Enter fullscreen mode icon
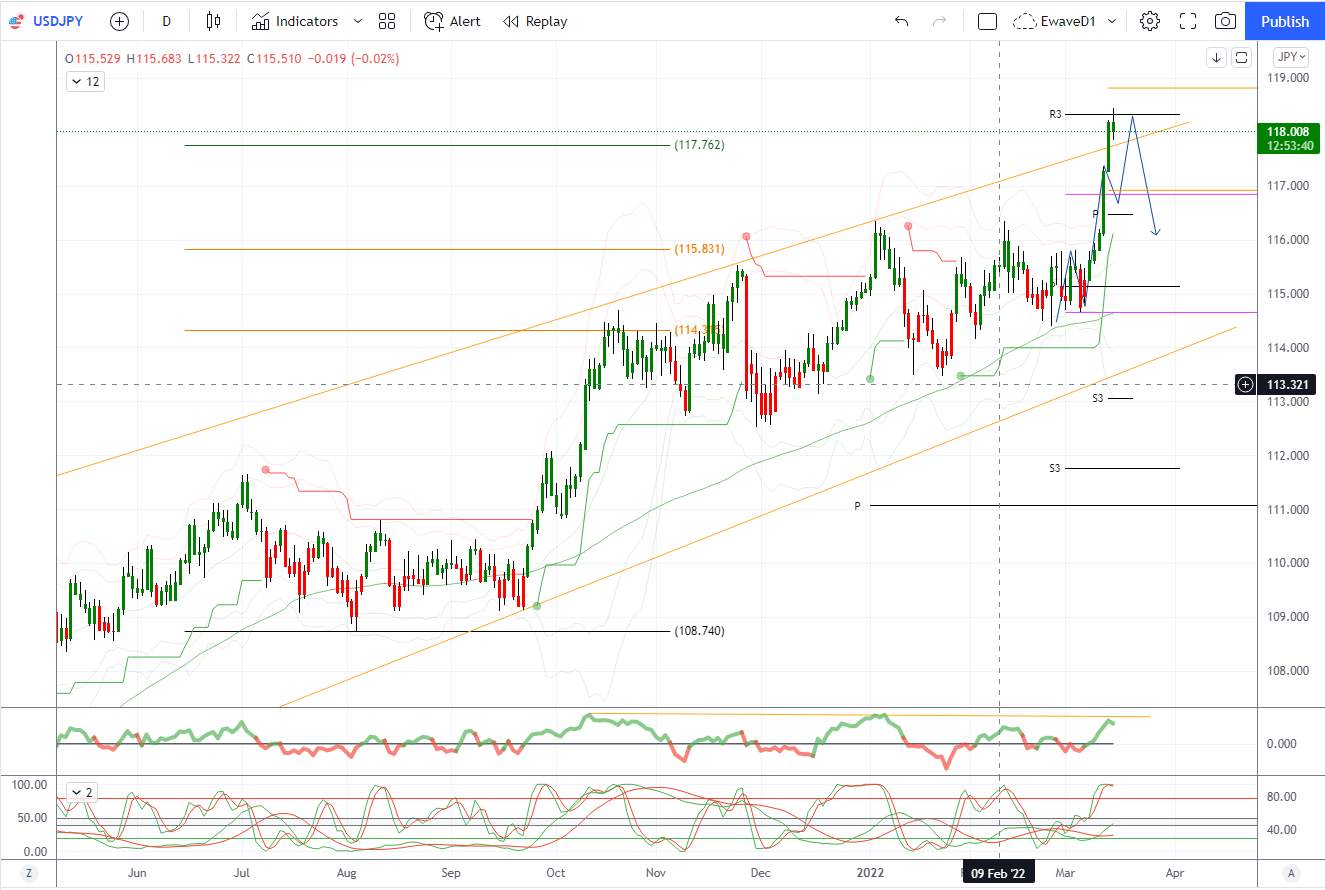 tap(1188, 21)
